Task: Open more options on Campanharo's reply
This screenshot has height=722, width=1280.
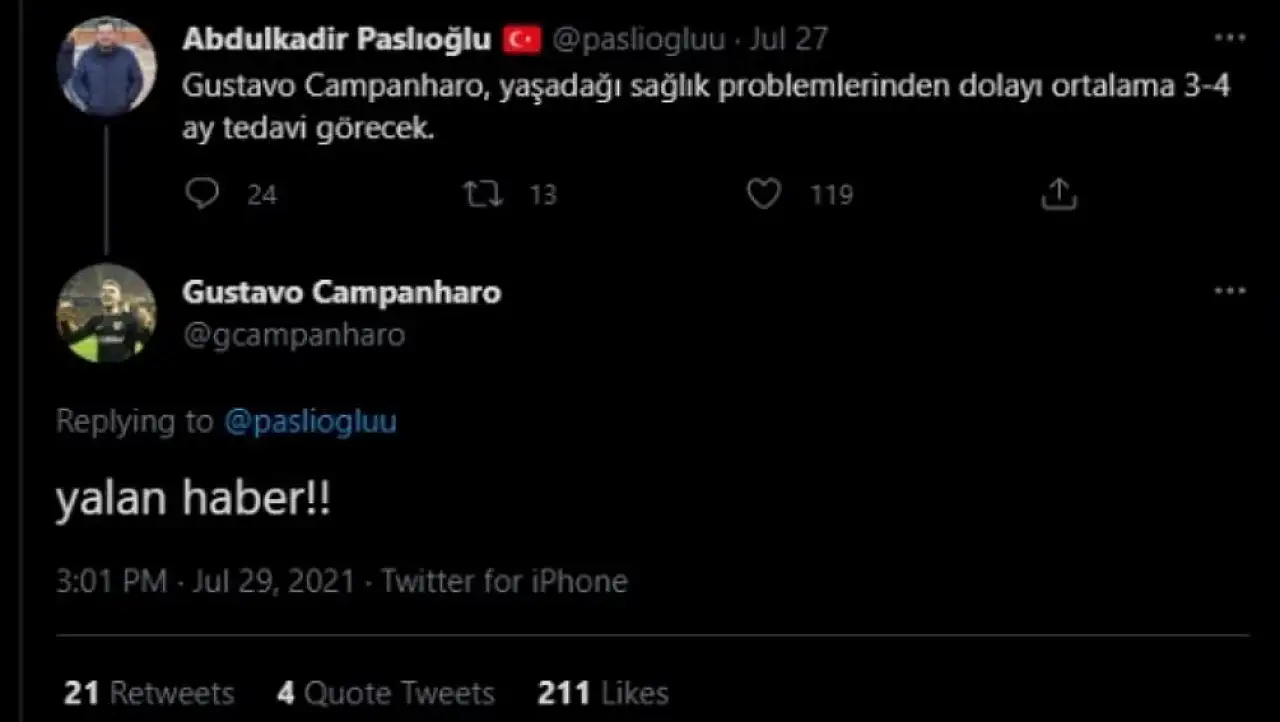Action: [x=1229, y=291]
